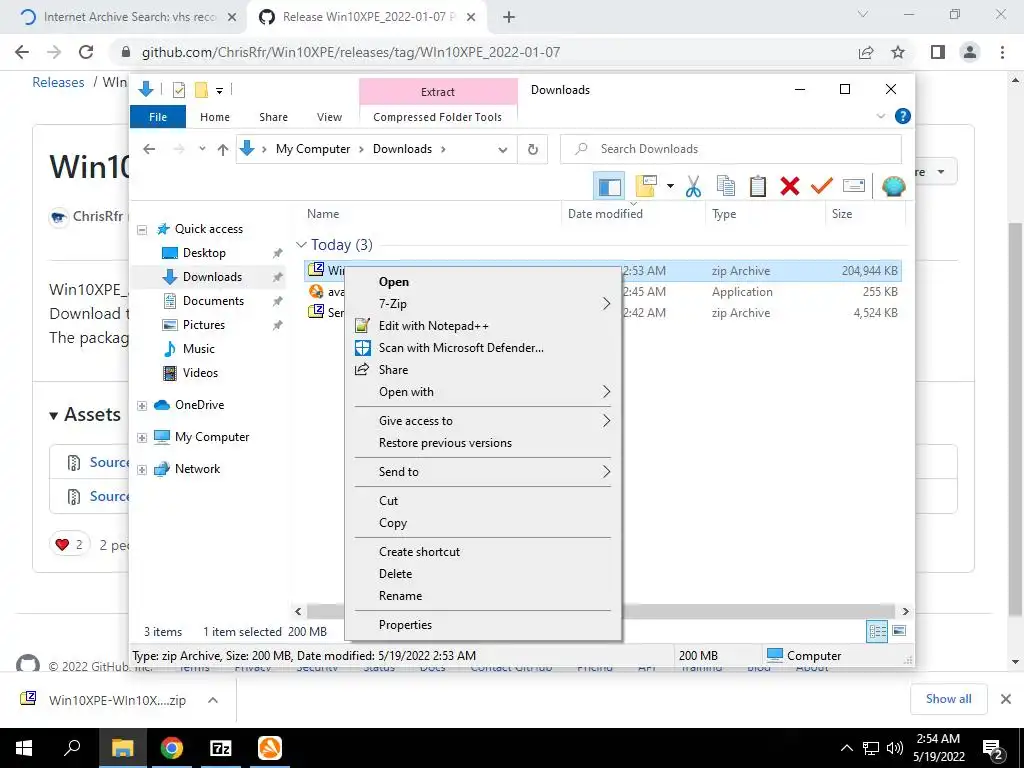Select Documents in Quick access
This screenshot has height=768, width=1024.
click(x=213, y=301)
